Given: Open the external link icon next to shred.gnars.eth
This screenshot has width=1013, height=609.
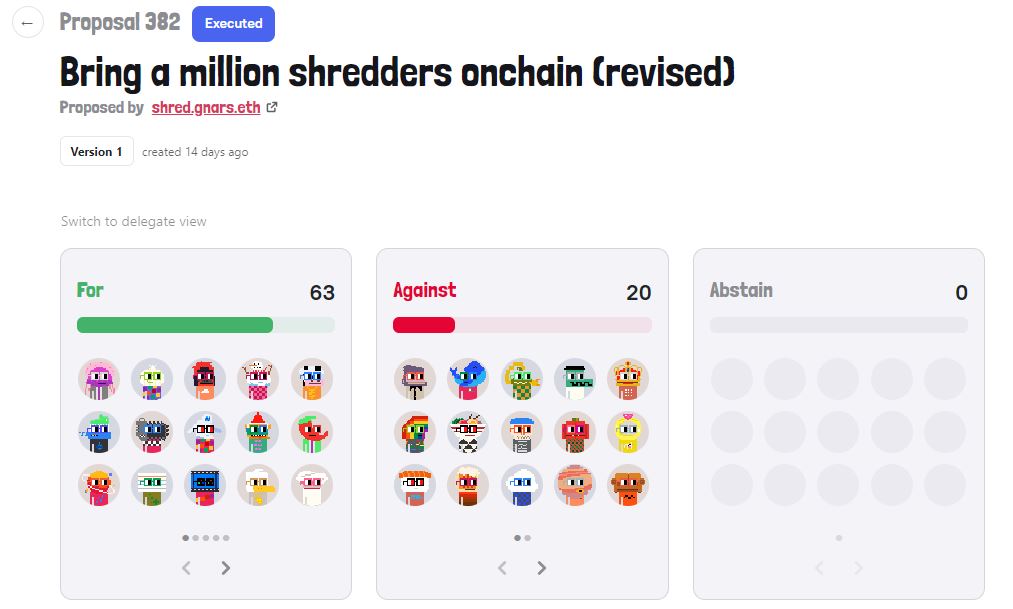Looking at the screenshot, I should click(x=272, y=107).
